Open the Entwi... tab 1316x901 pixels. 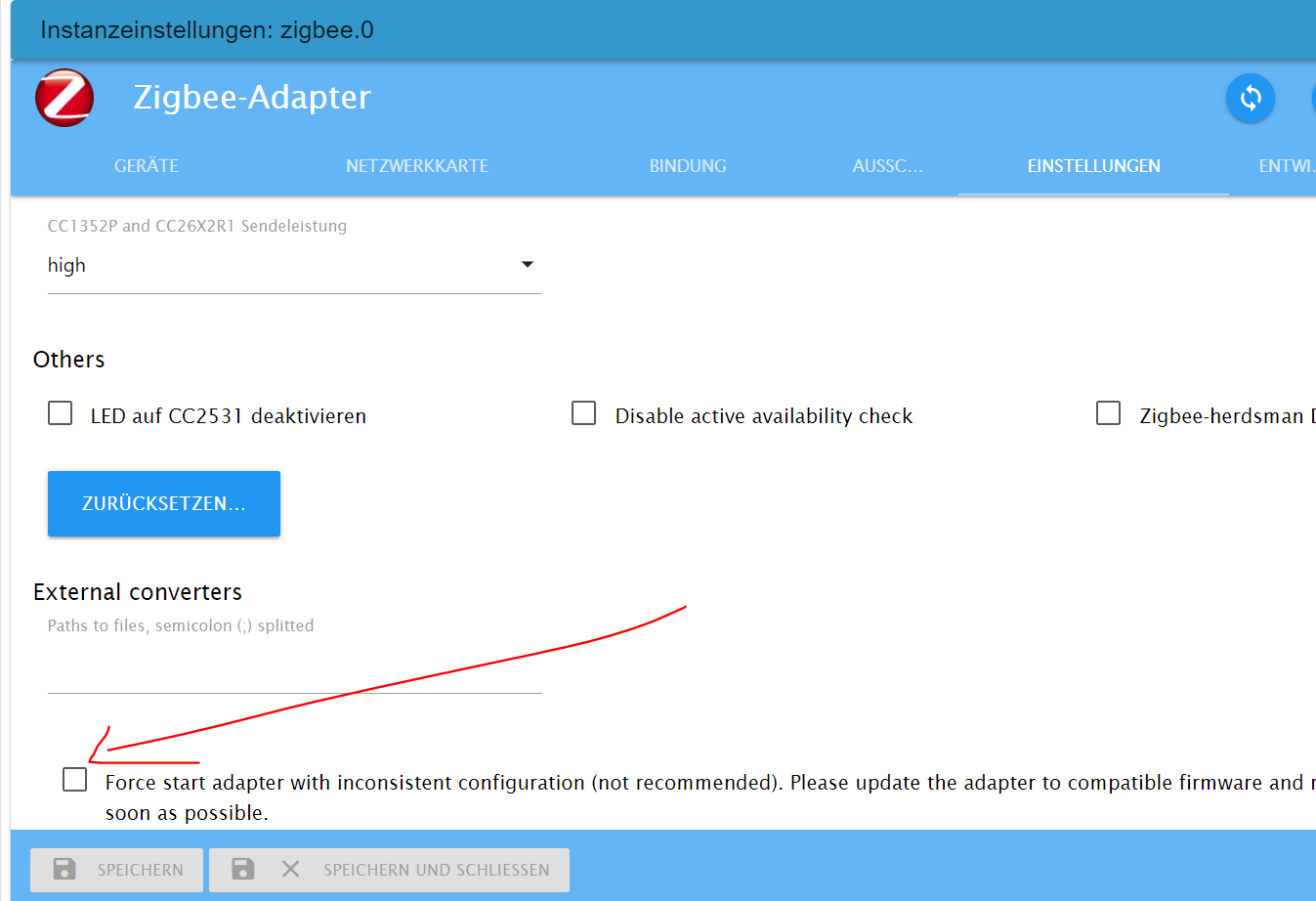point(1287,166)
